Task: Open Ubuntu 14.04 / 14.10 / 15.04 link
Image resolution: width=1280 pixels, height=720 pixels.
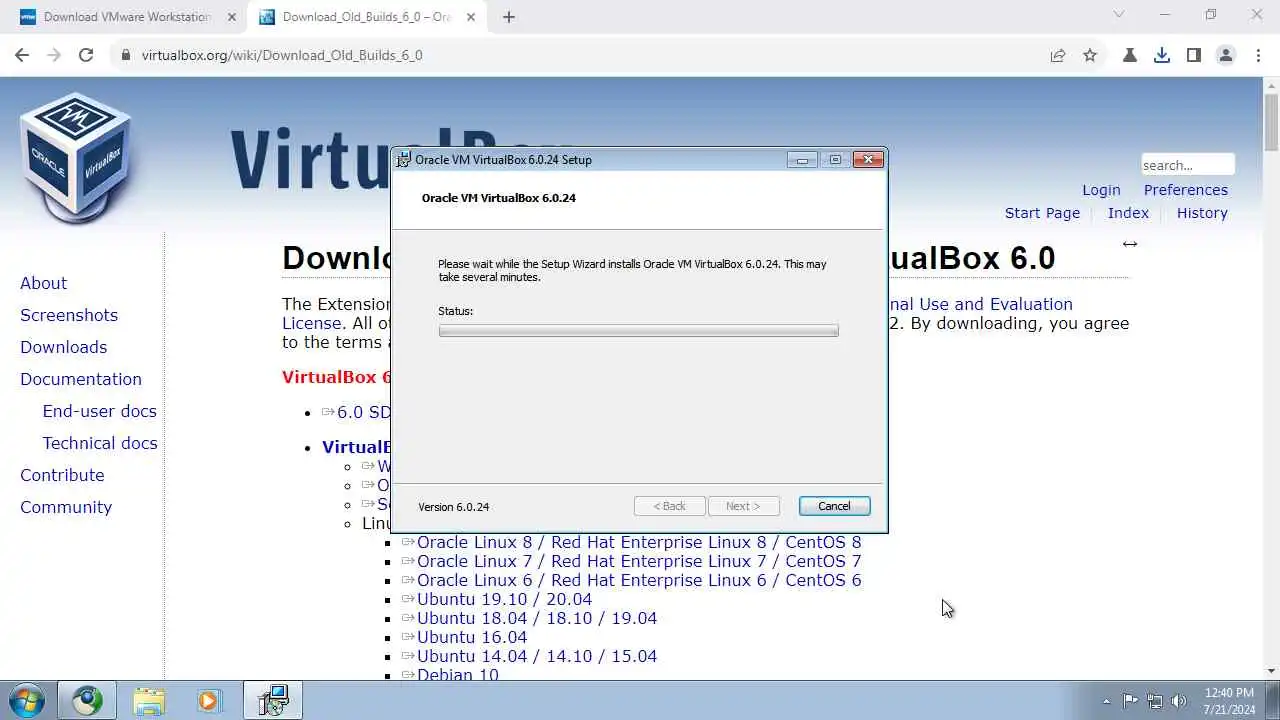Action: pyautogui.click(x=537, y=656)
